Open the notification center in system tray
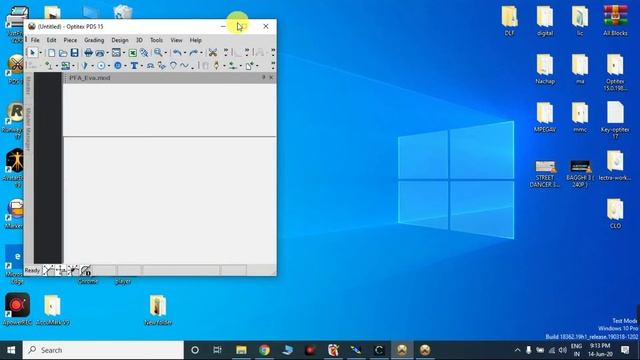640x360 pixels. pos(625,350)
